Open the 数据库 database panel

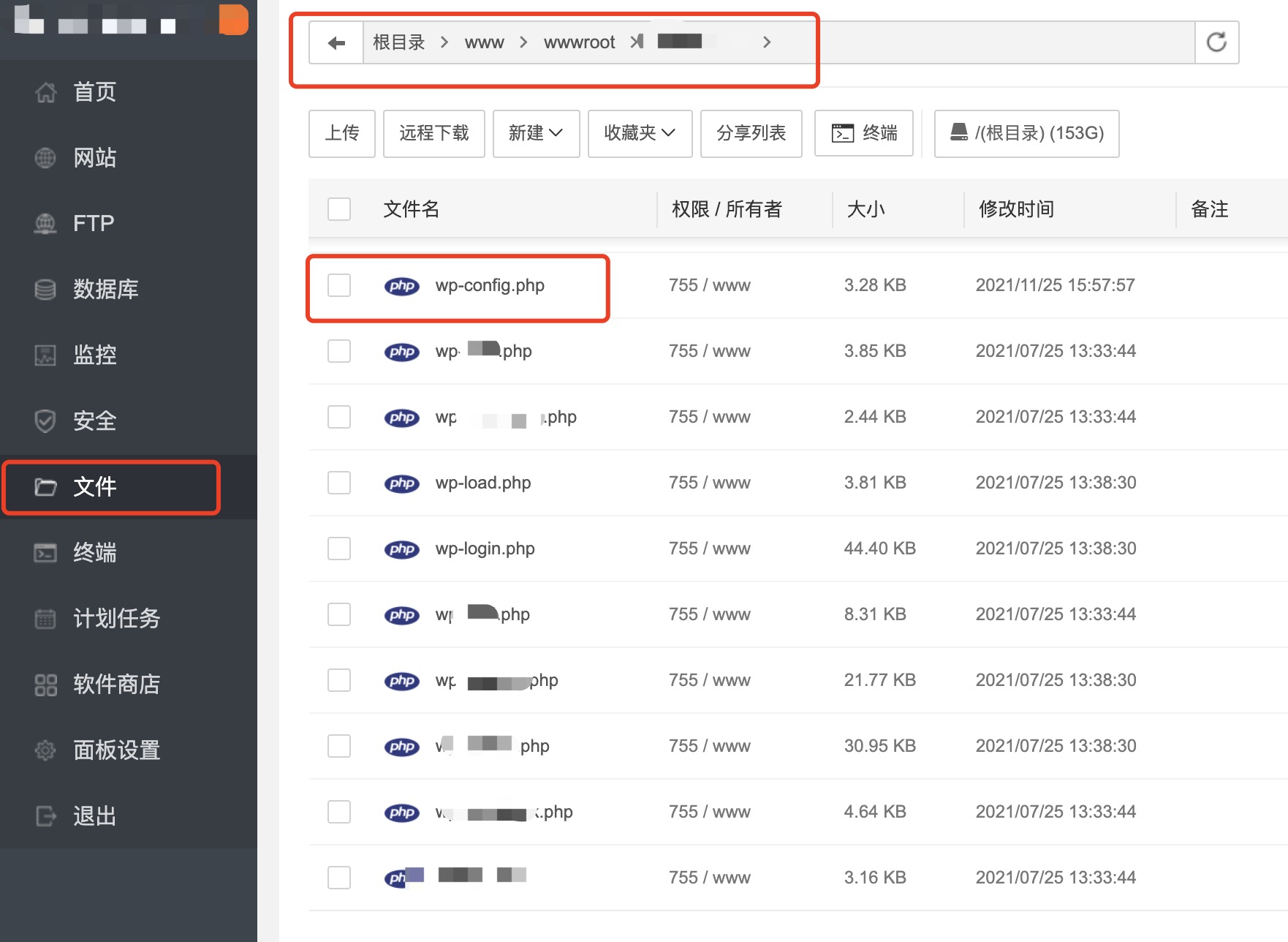point(107,289)
